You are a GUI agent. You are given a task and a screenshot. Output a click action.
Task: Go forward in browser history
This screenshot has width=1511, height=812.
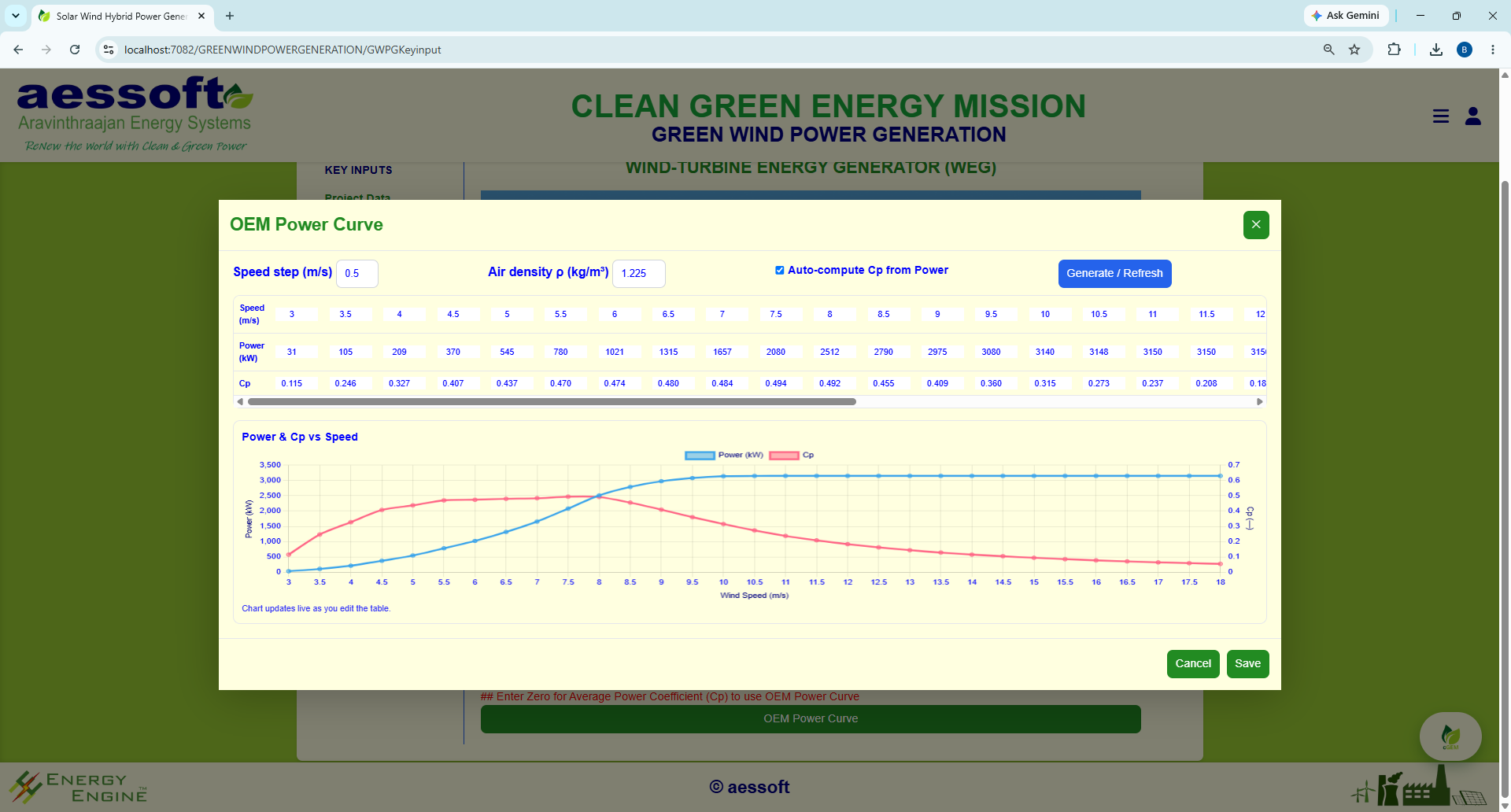click(x=46, y=50)
